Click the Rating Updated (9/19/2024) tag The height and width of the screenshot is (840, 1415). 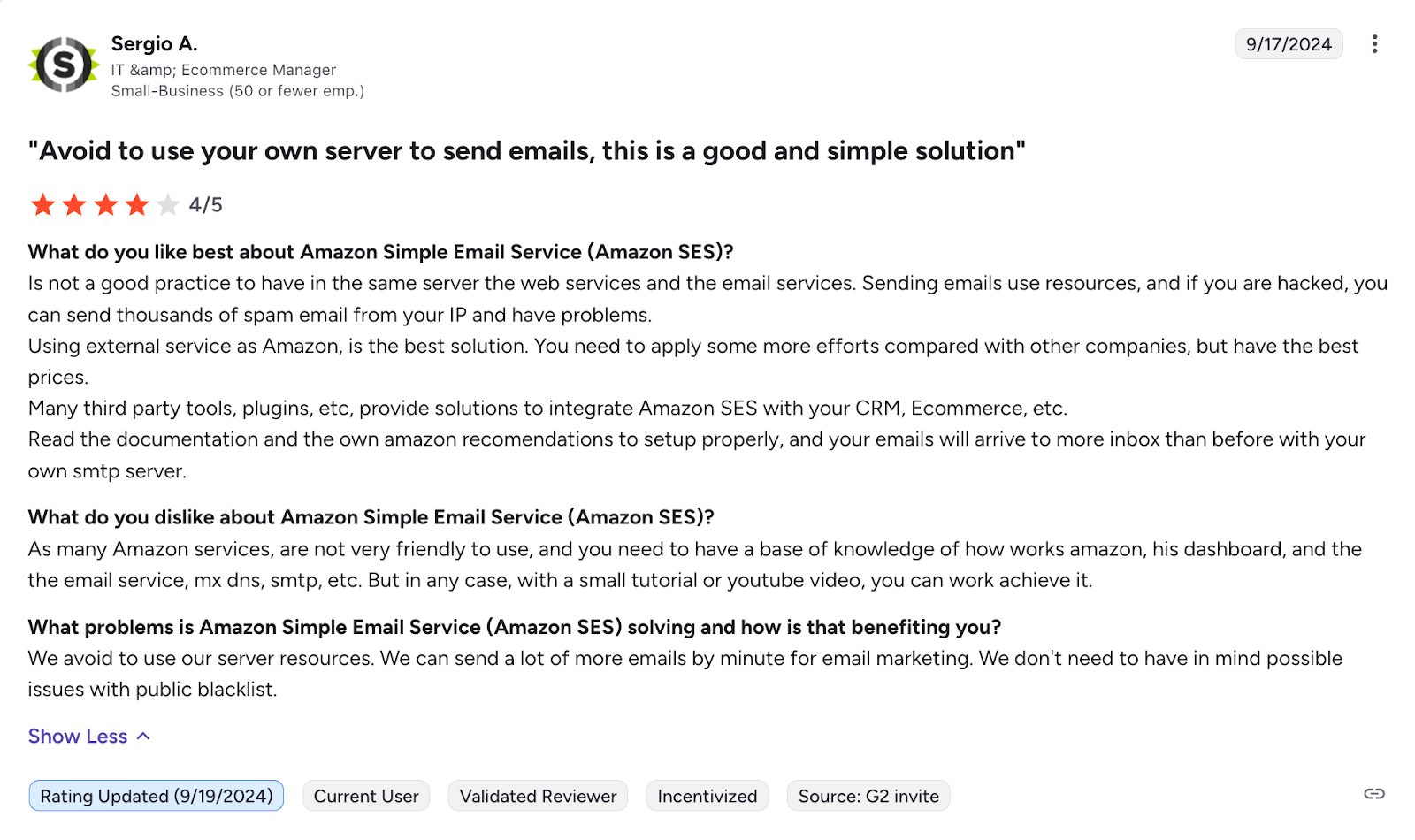(157, 796)
